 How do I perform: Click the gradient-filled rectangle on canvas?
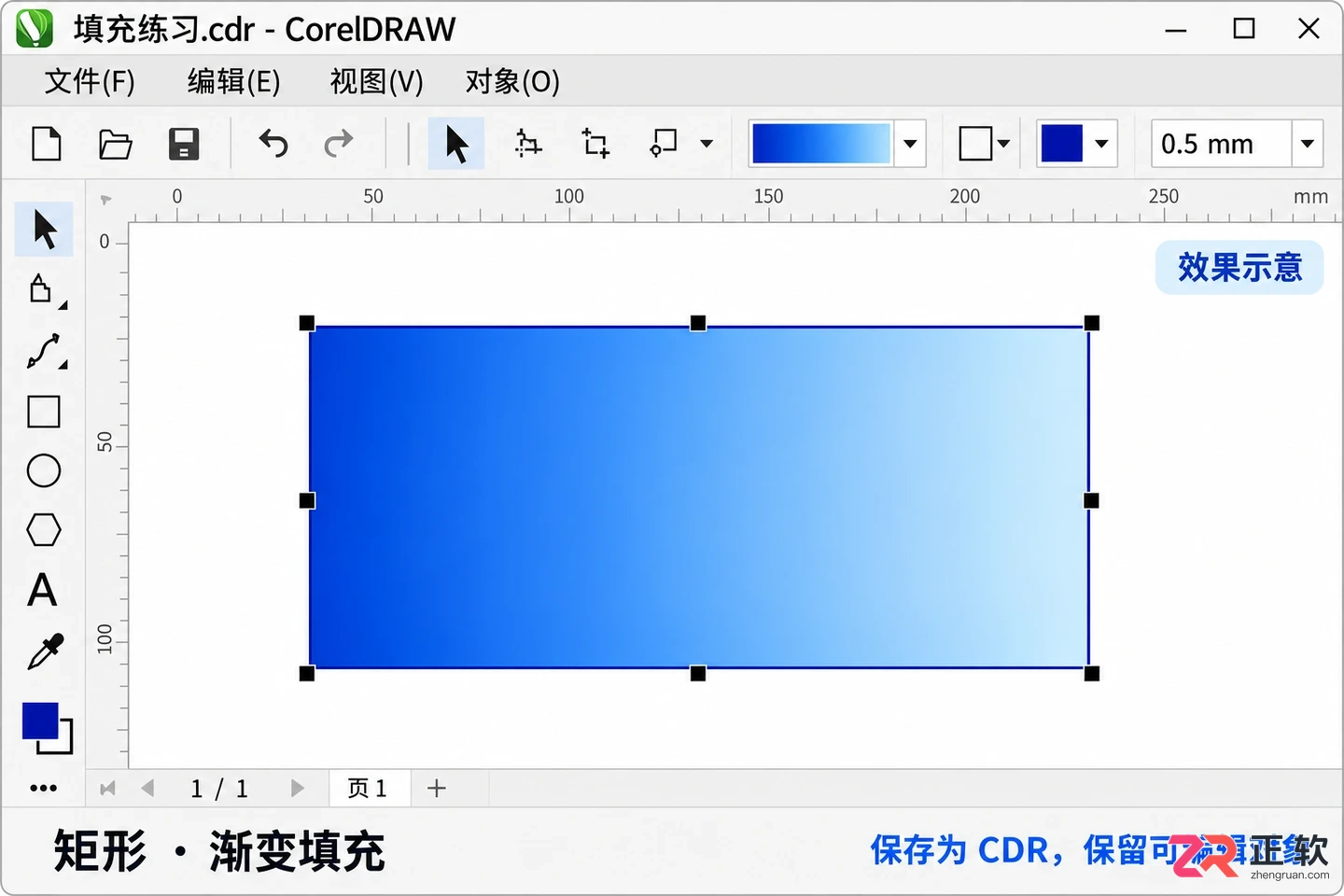pos(698,497)
